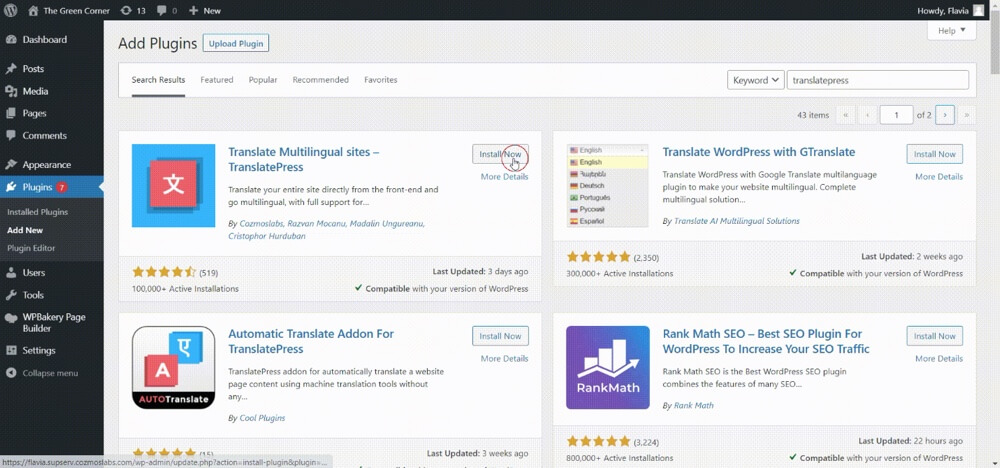View More Details for Rank Math SEO

[938, 358]
